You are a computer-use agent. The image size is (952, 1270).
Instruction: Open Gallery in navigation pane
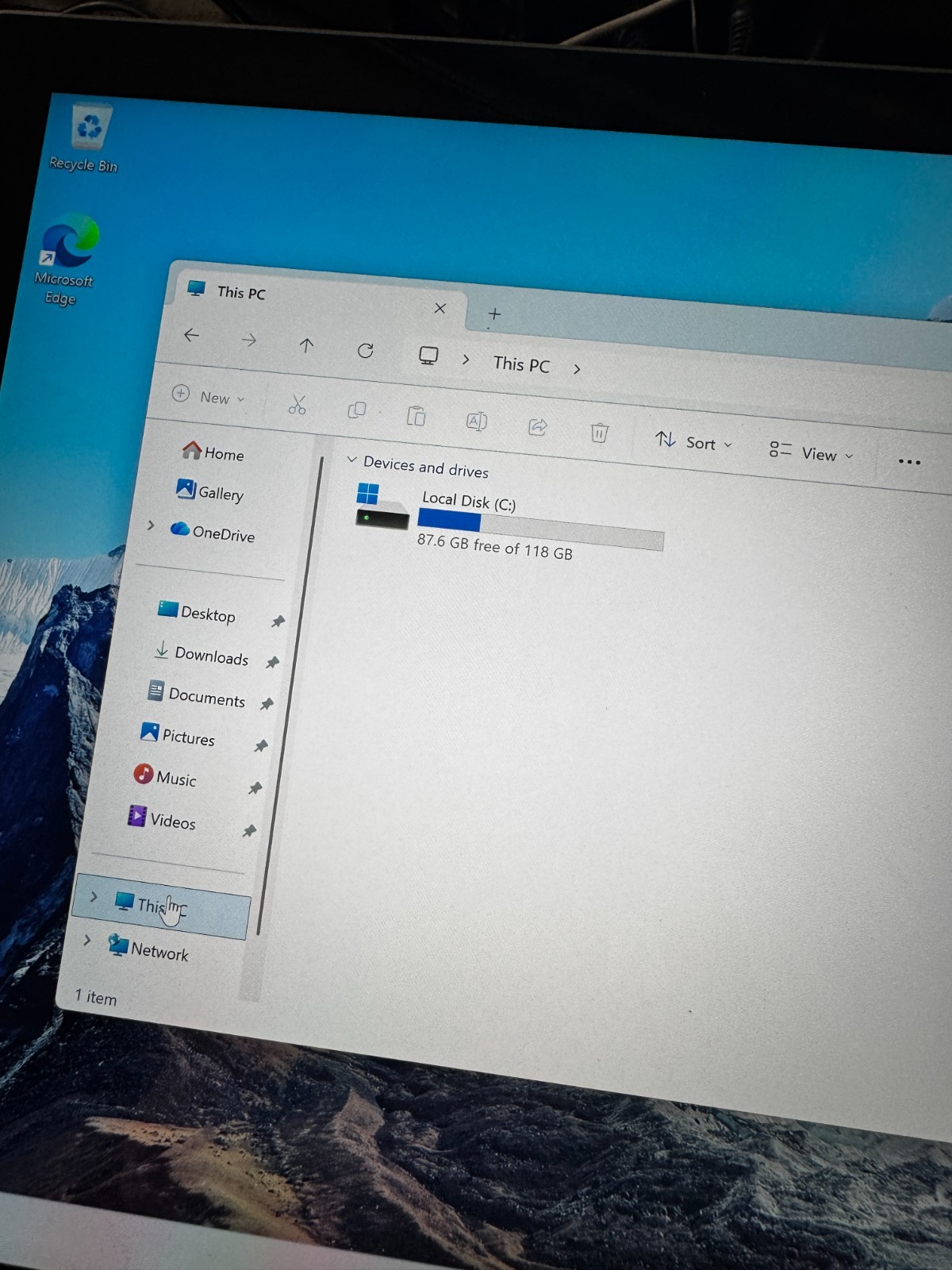point(210,491)
